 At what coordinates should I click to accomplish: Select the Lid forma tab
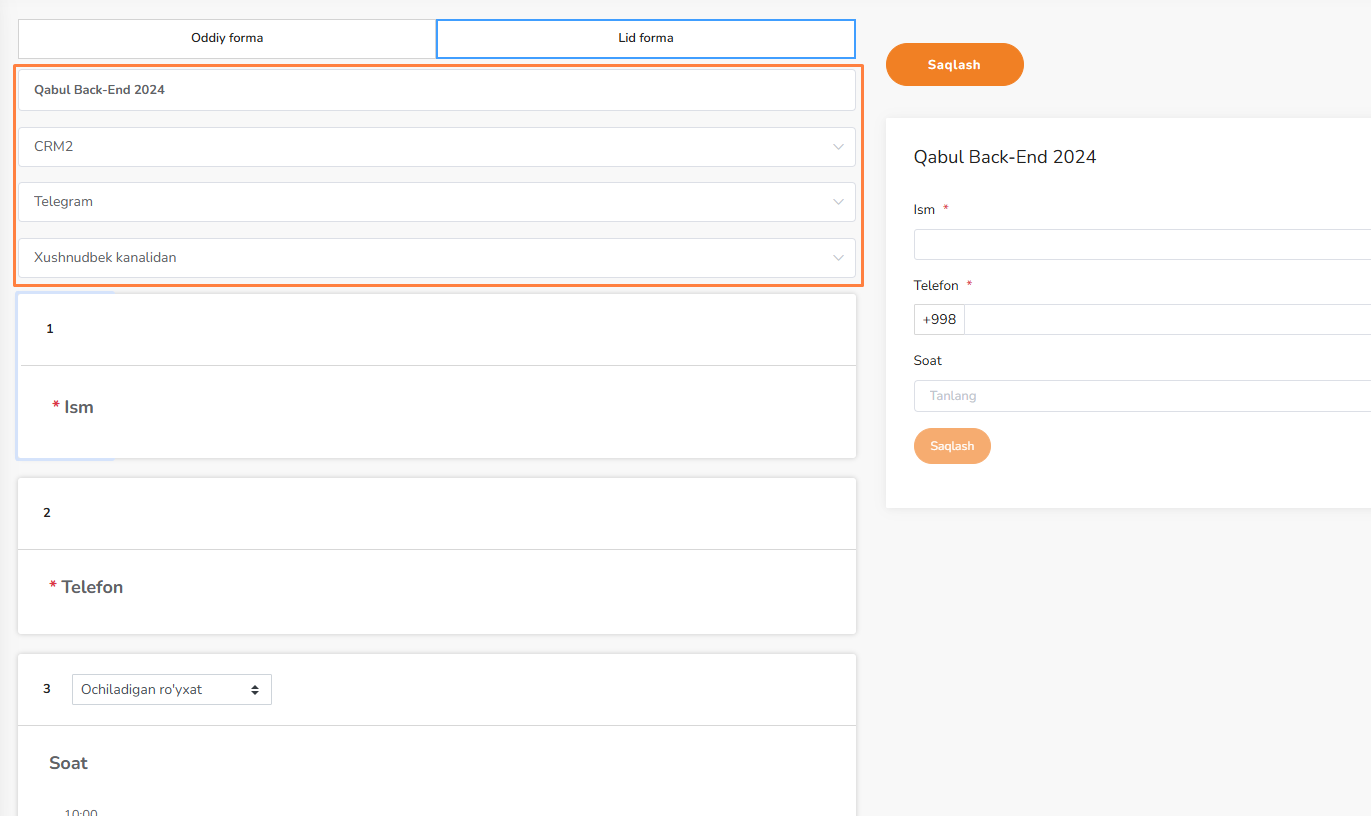coord(645,39)
